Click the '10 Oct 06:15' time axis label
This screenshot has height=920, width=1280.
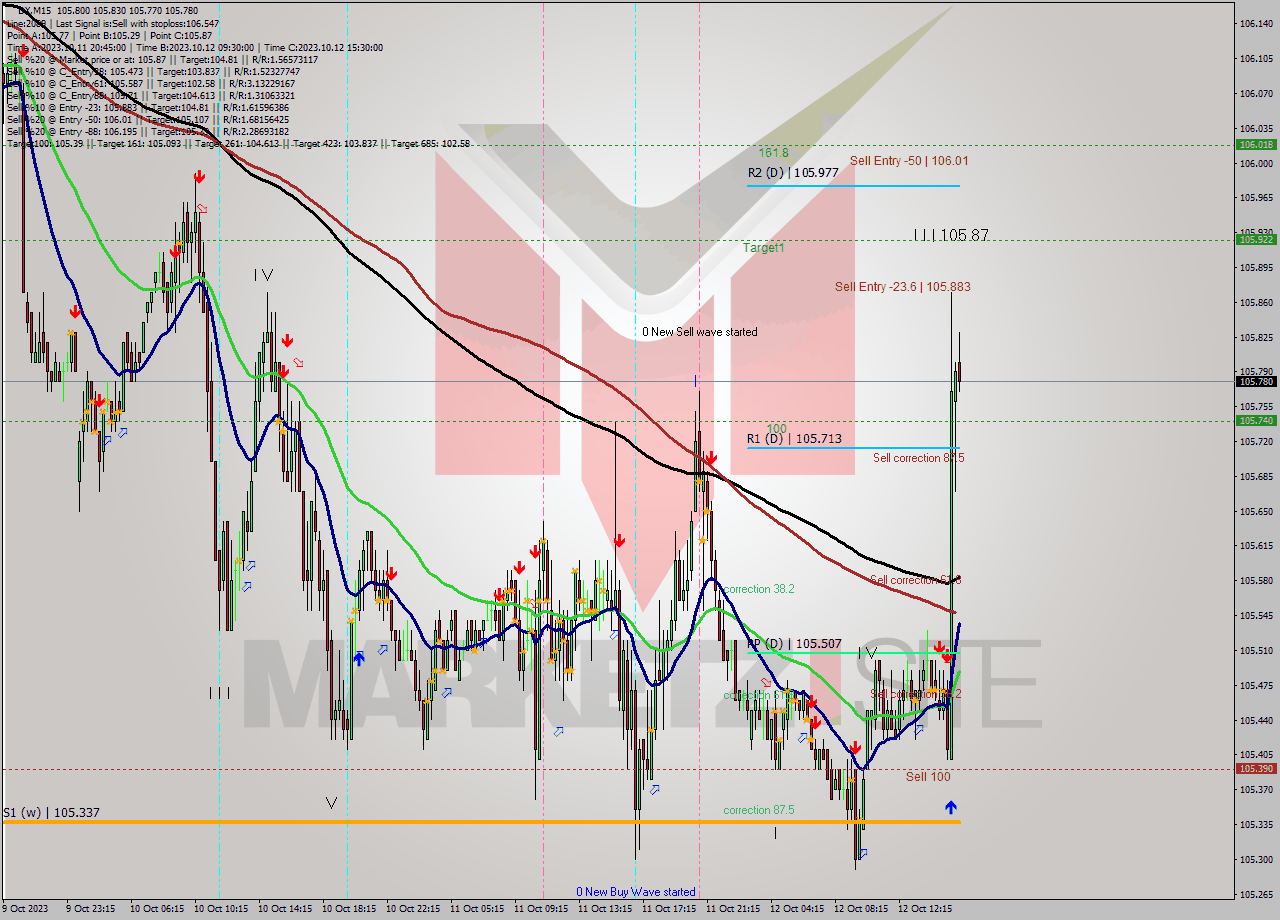[157, 909]
